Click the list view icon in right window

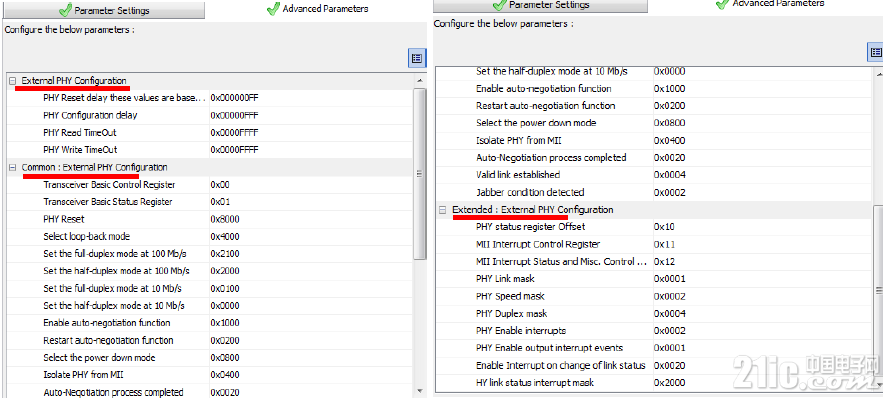point(876,52)
